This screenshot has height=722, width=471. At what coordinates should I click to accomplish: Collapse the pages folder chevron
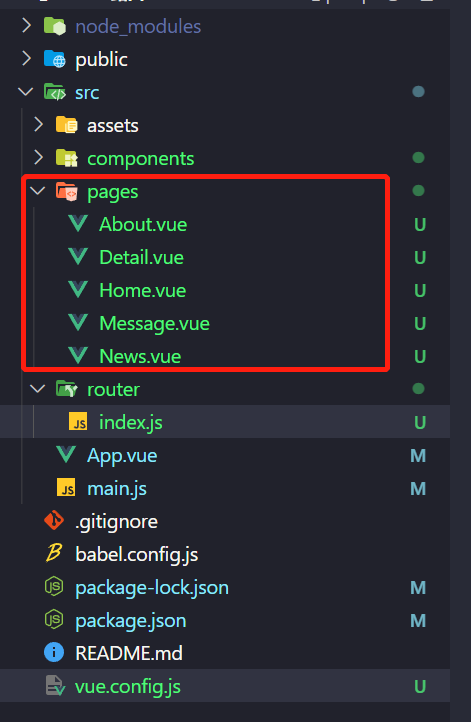(x=38, y=191)
